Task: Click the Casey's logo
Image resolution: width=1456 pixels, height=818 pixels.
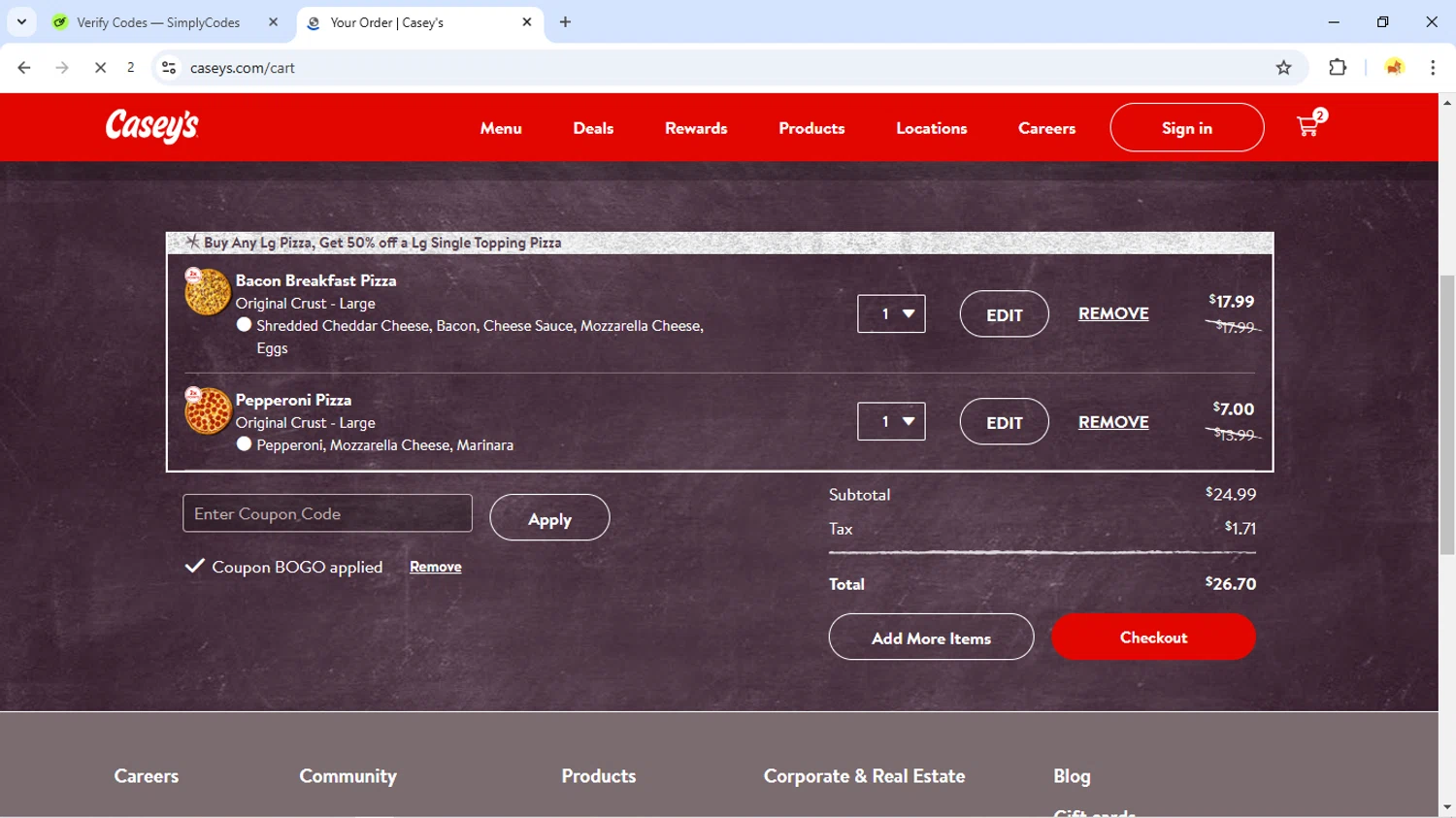Action: [x=152, y=126]
